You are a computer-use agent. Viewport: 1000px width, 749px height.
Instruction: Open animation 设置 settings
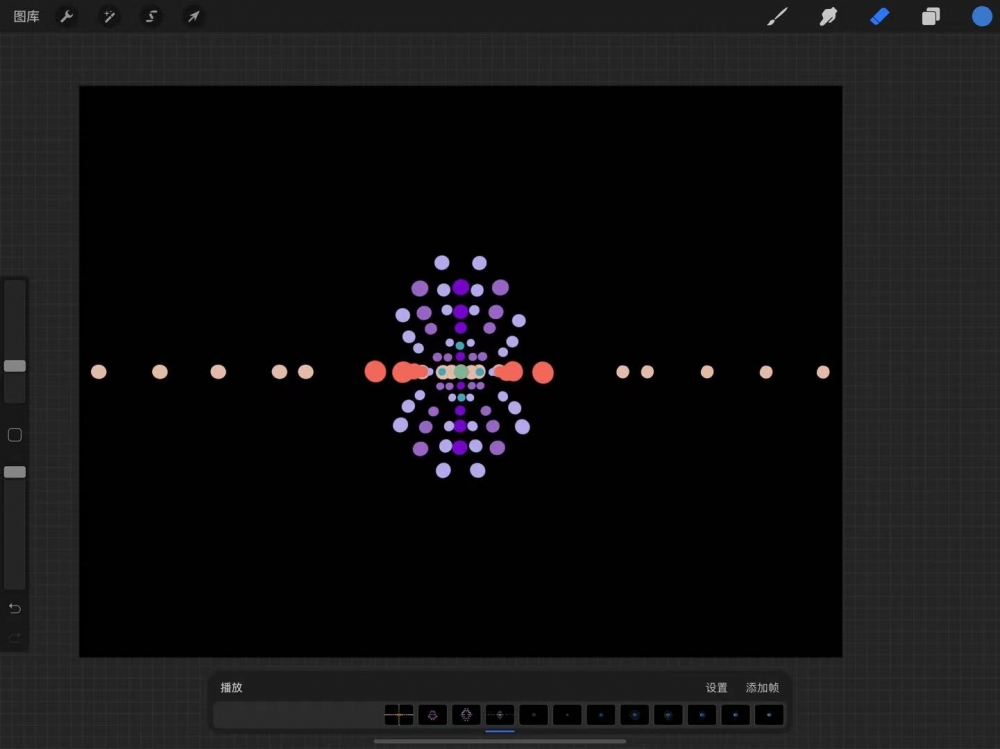[x=716, y=688]
